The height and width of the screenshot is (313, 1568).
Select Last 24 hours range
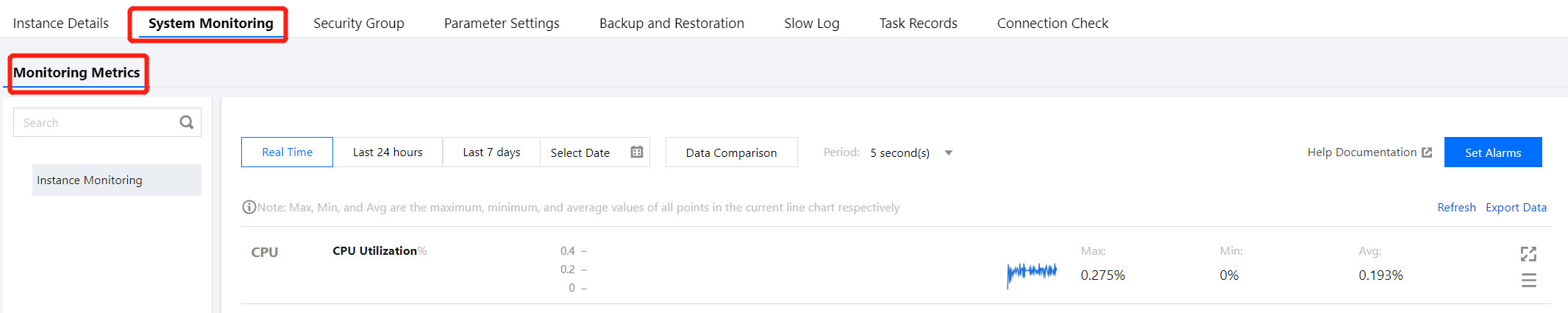point(388,152)
